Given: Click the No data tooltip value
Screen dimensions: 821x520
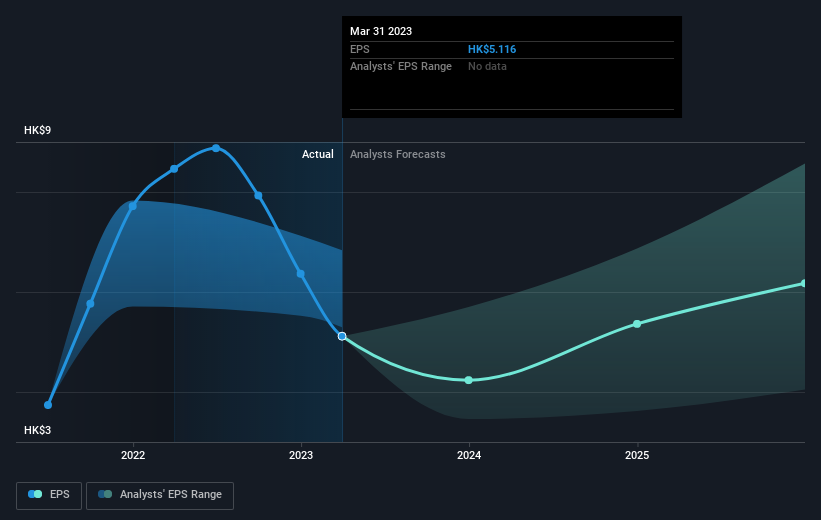Looking at the screenshot, I should [x=487, y=67].
